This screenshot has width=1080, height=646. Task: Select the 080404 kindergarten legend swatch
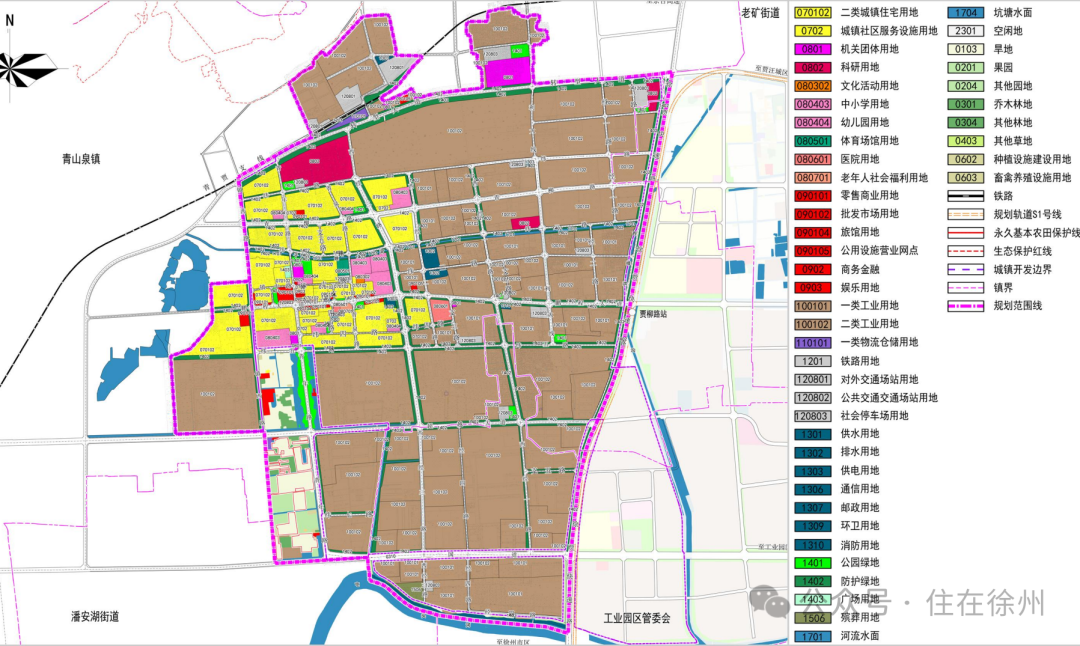click(x=813, y=123)
